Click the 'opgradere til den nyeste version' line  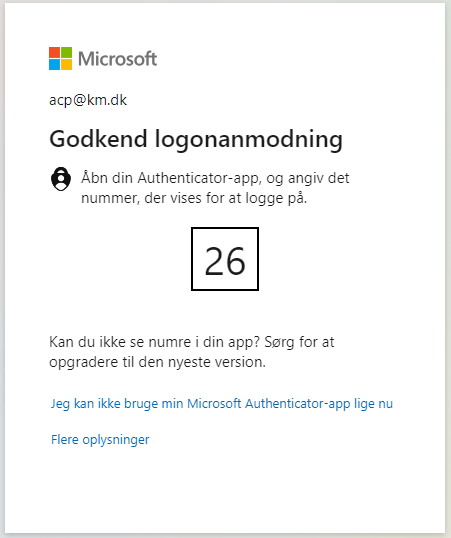(x=158, y=362)
